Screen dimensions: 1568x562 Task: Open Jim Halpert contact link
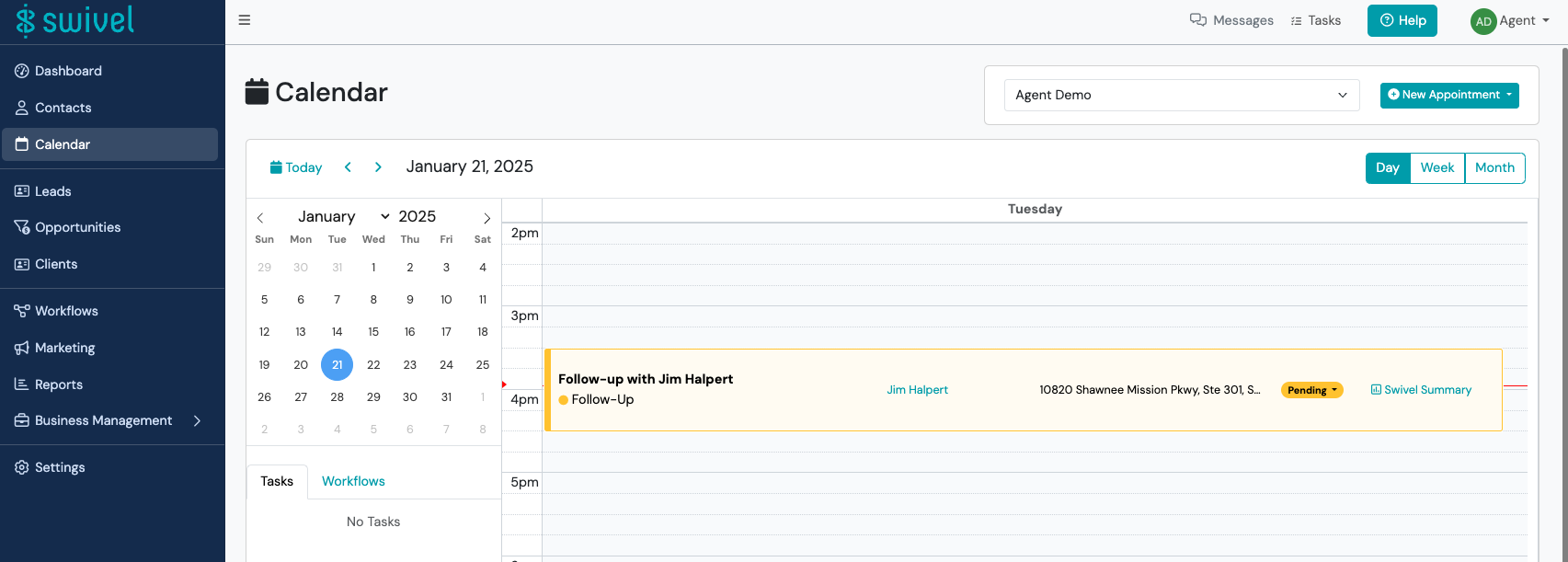pyautogui.click(x=917, y=390)
